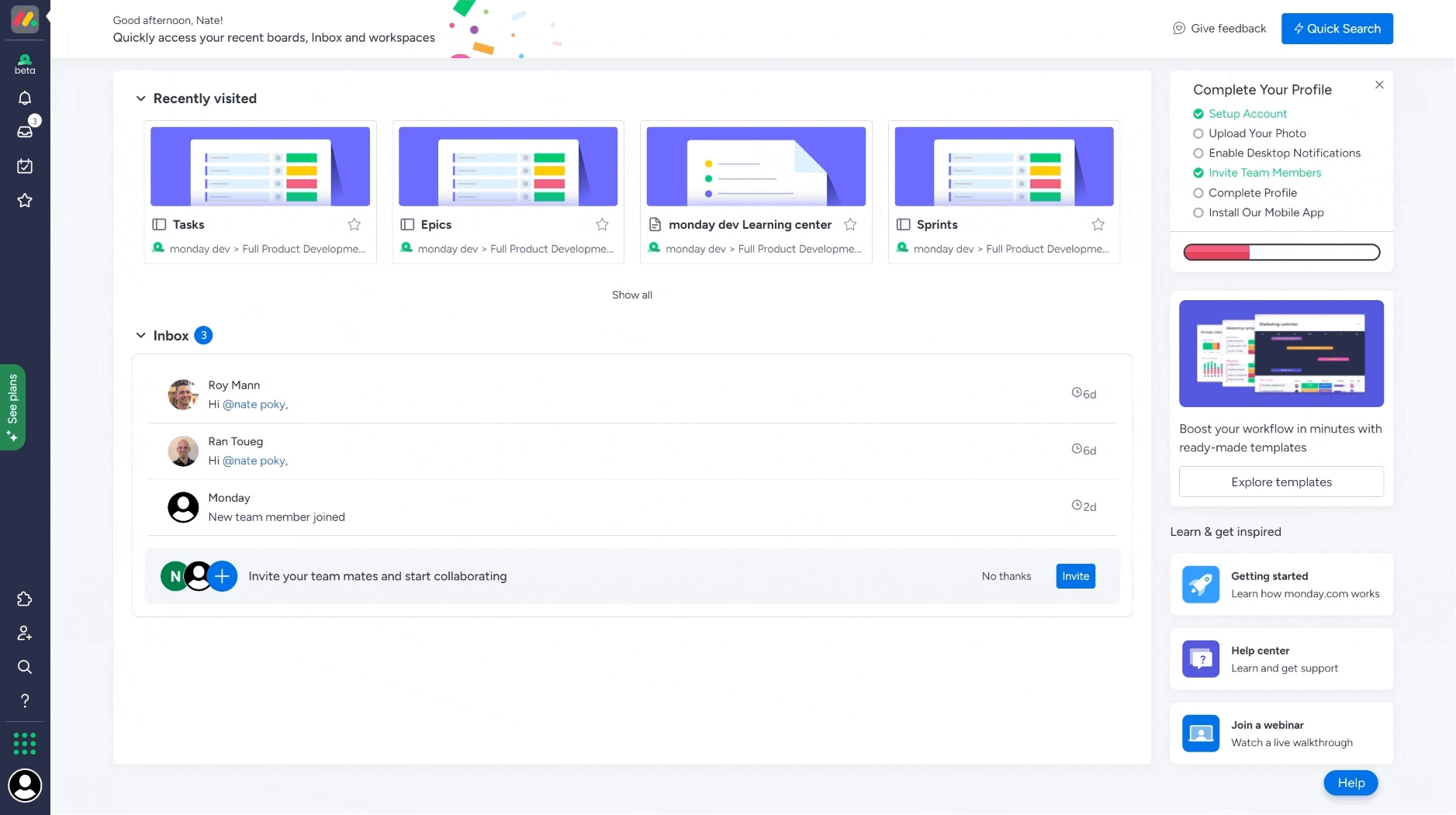Open the profile avatar menu at bottom left
Image resolution: width=1456 pixels, height=815 pixels.
26,785
